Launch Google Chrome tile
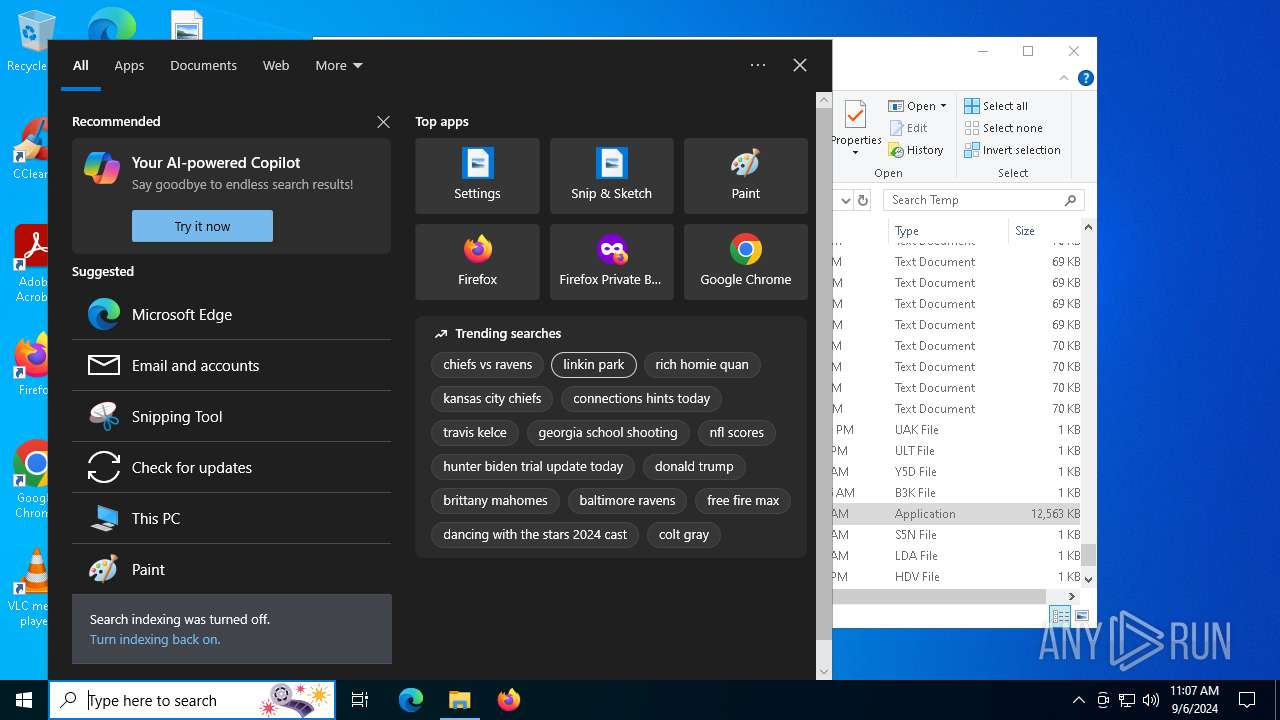 [745, 262]
